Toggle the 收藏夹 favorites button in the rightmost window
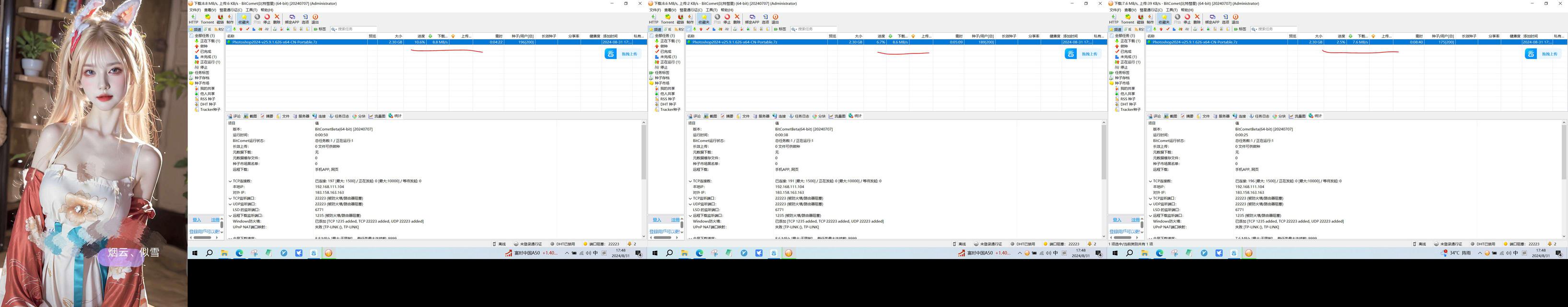This screenshot has height=307, width=1568. click(1164, 19)
